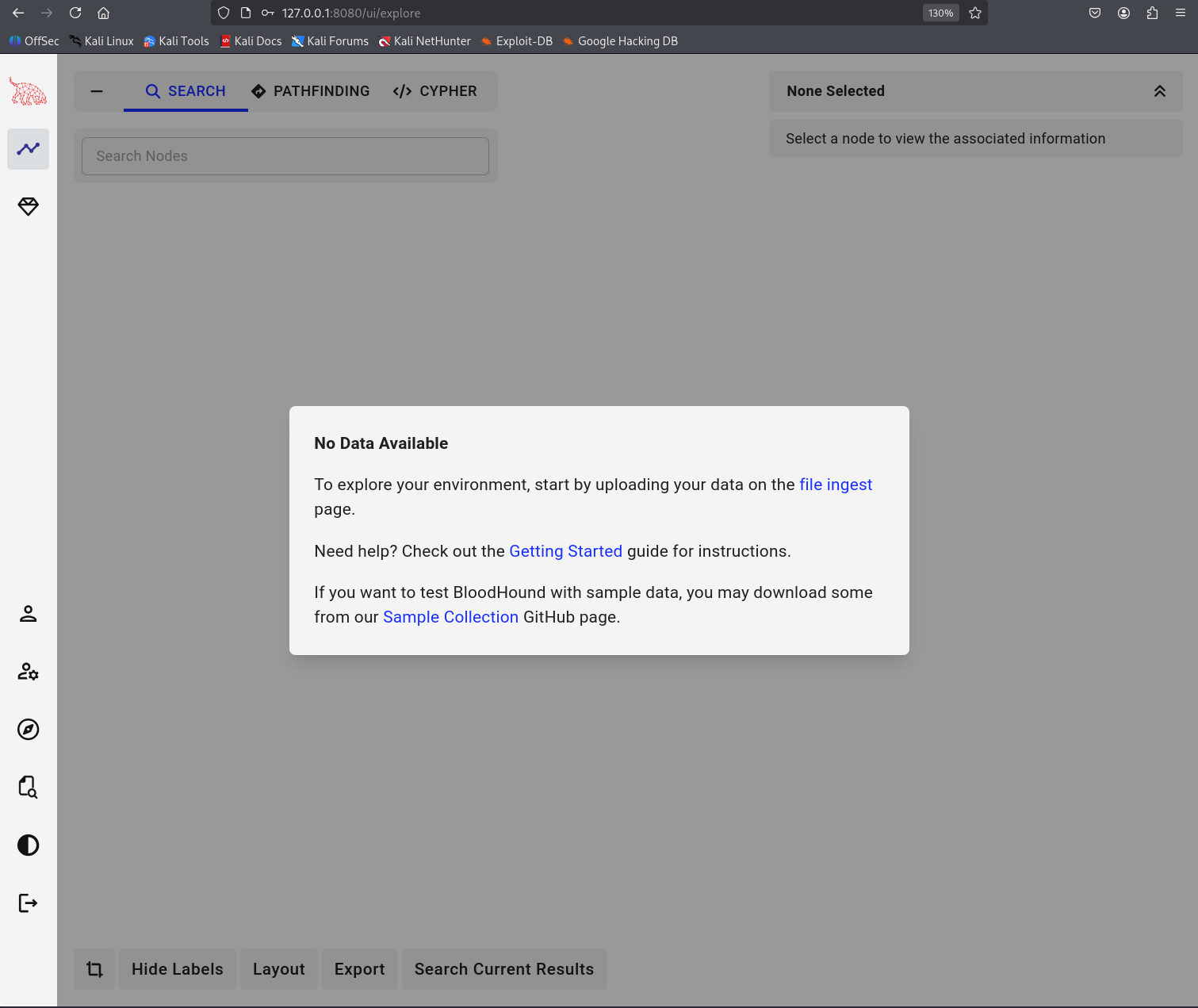Switch to the Cypher tab
This screenshot has height=1008, width=1198.
point(435,91)
